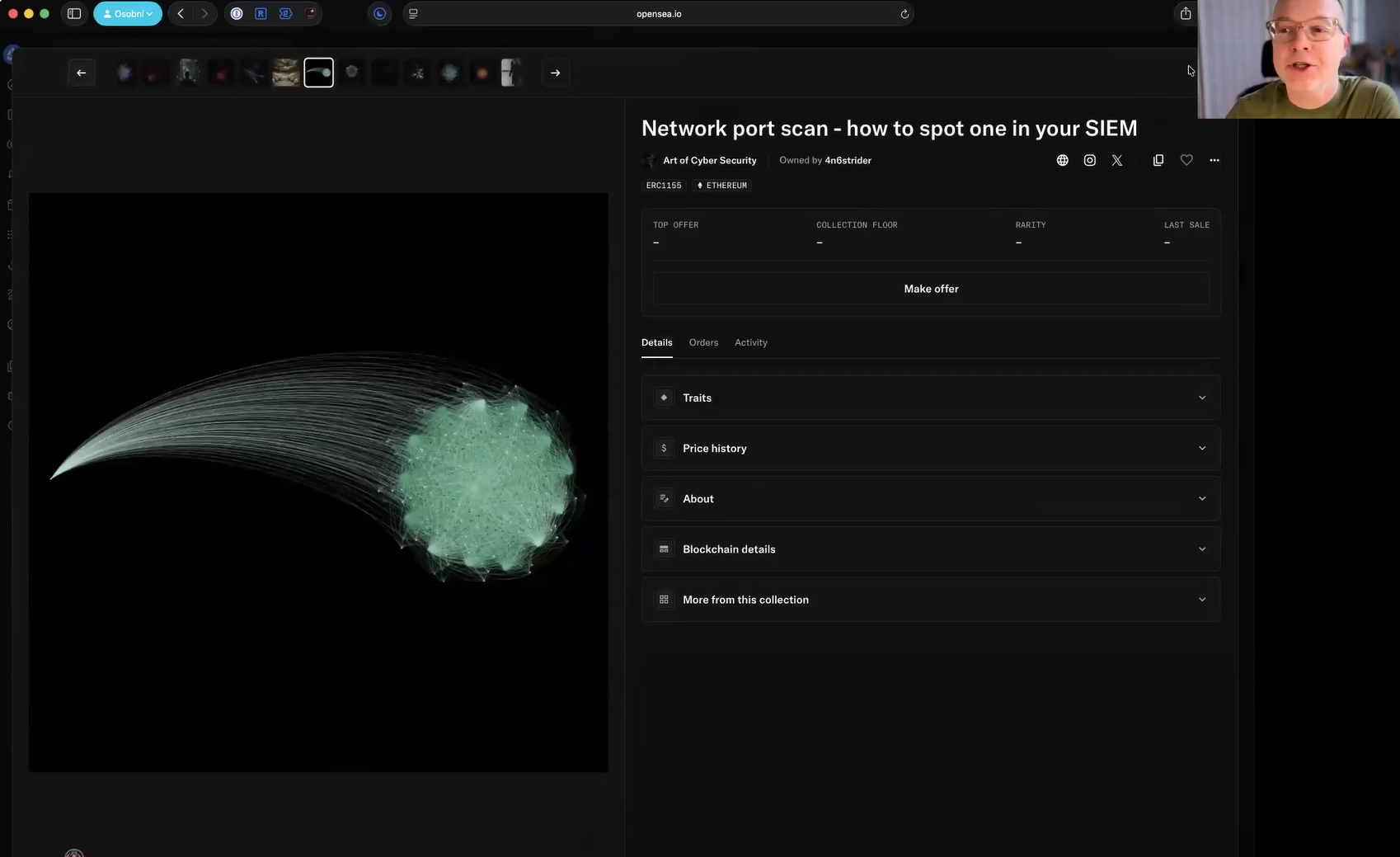Viewport: 1400px width, 857px height.
Task: Click the copy link icon
Action: [x=1158, y=161]
